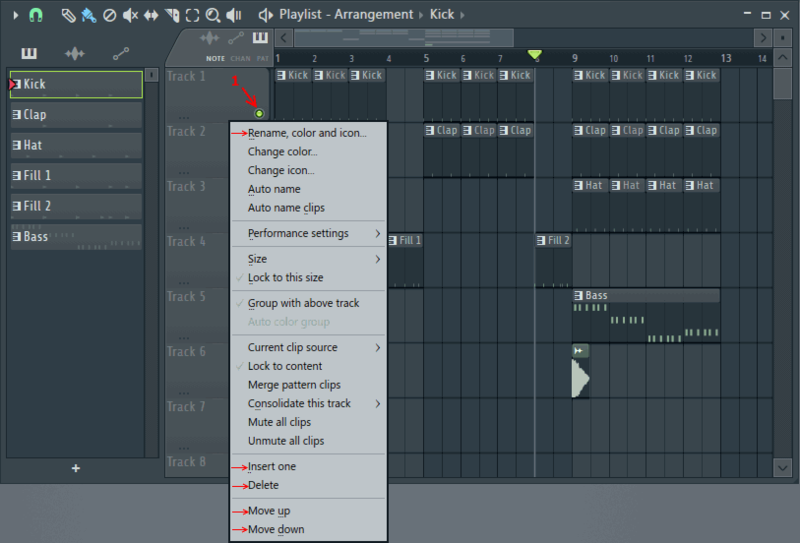Choose Change icon from context menu
This screenshot has width=800, height=543.
[x=308, y=170]
